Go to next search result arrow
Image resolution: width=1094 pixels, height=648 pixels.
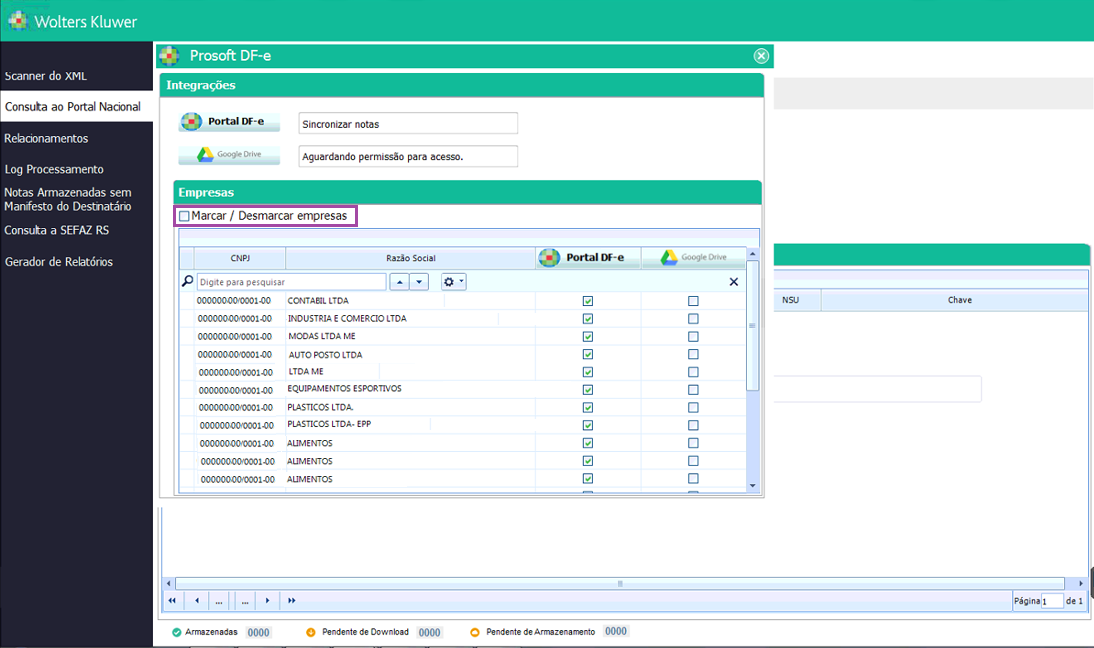point(419,282)
